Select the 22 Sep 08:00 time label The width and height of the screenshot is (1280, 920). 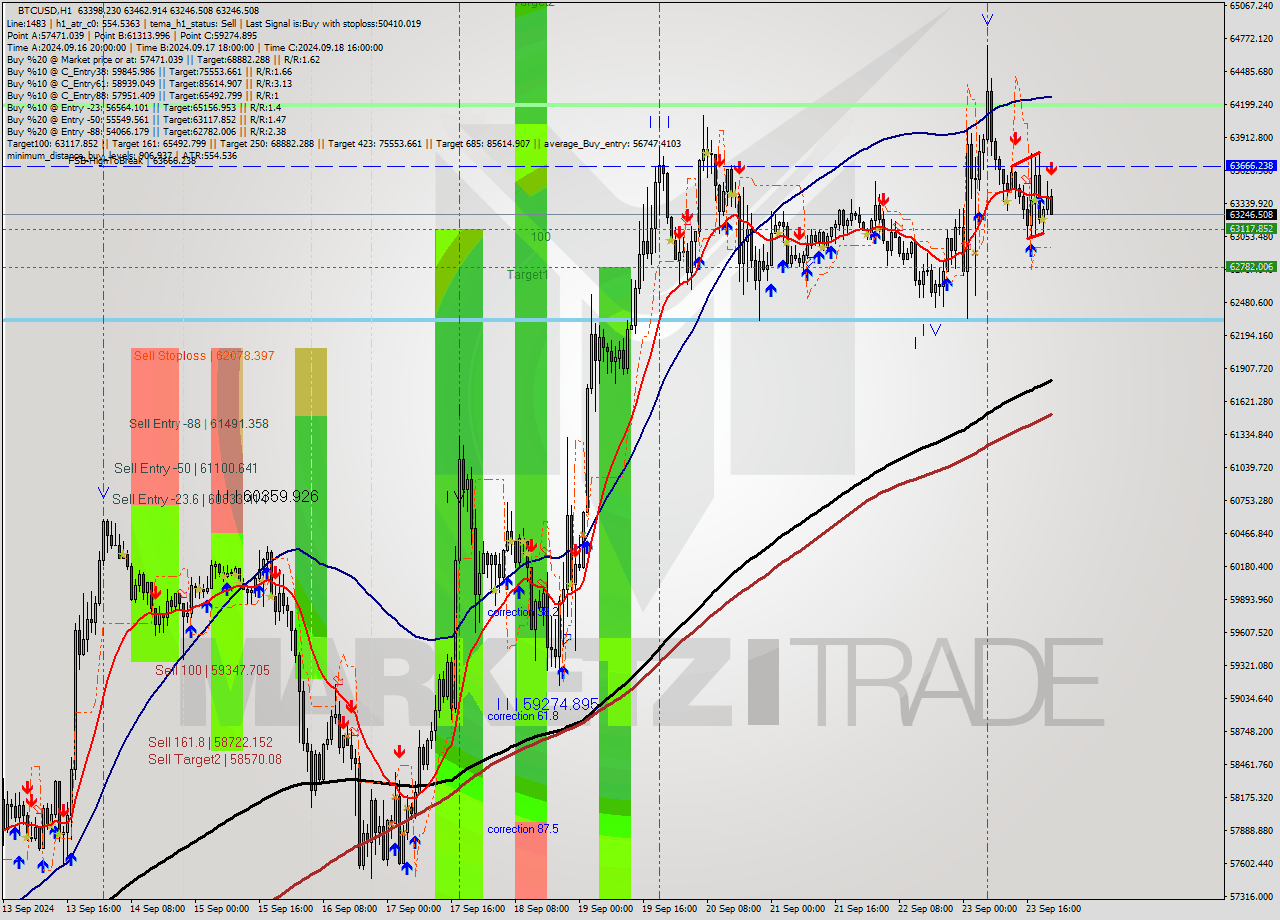(925, 909)
